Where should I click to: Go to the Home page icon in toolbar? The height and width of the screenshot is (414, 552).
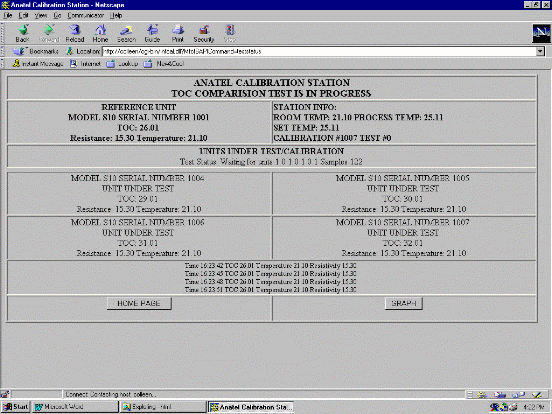click(100, 33)
